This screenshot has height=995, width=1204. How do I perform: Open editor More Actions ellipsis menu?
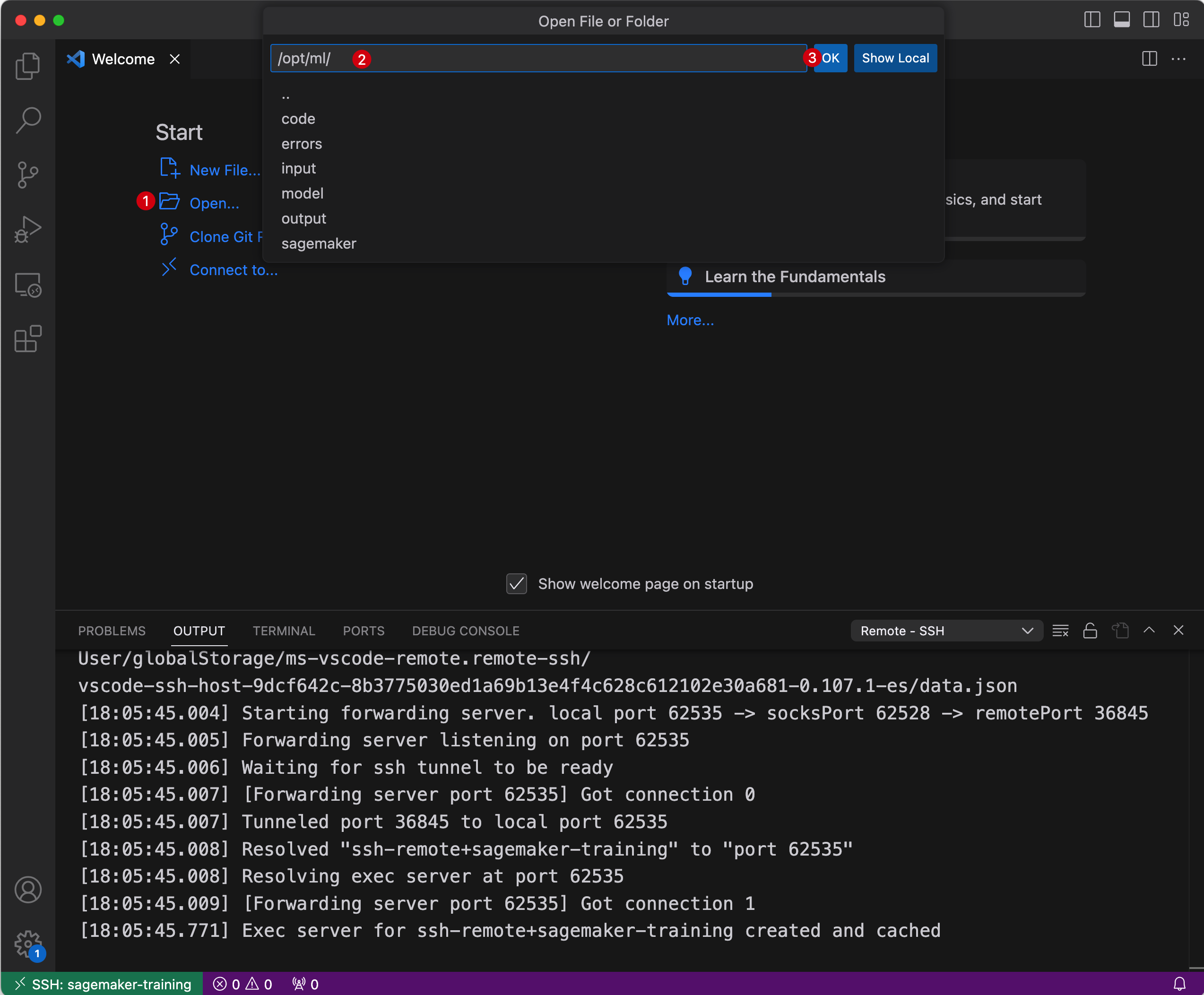[1178, 59]
